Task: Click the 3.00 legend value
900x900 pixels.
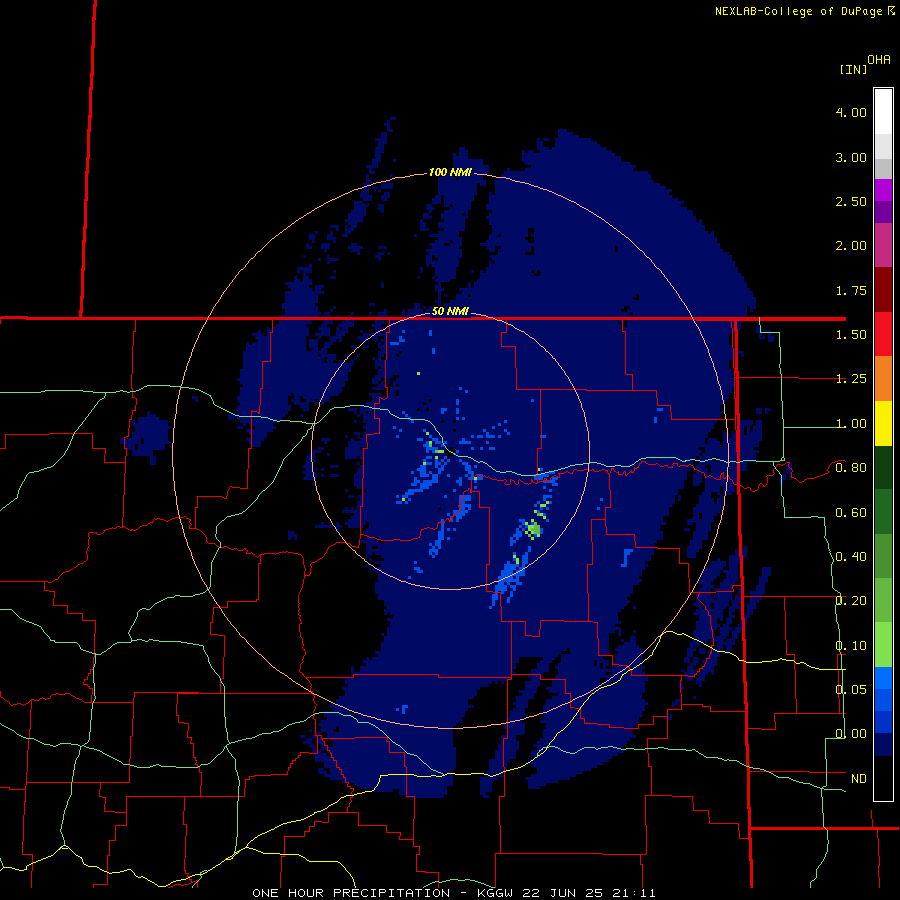Action: point(851,157)
